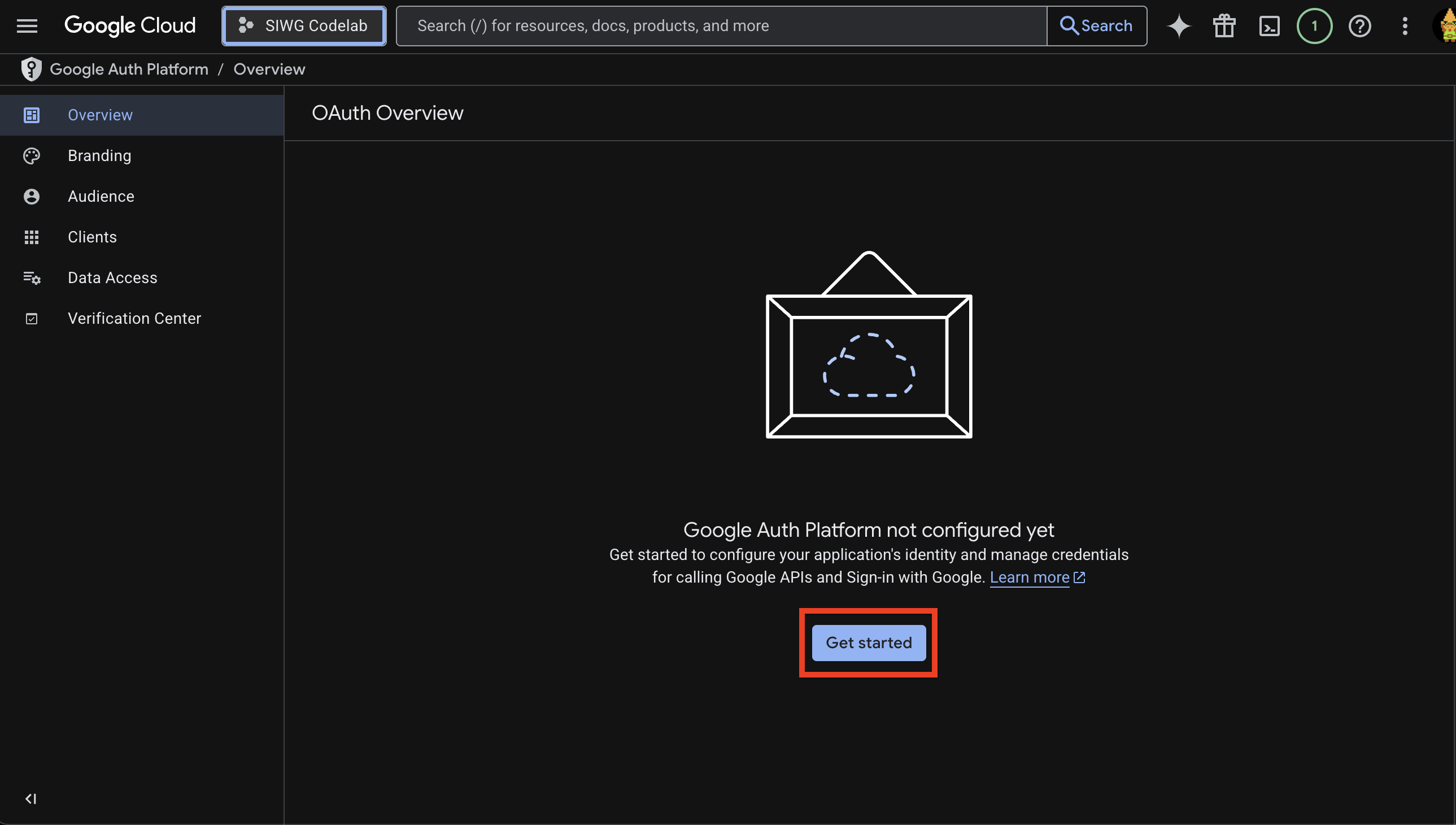This screenshot has height=825, width=1456.
Task: Open help and support
Action: tap(1360, 25)
